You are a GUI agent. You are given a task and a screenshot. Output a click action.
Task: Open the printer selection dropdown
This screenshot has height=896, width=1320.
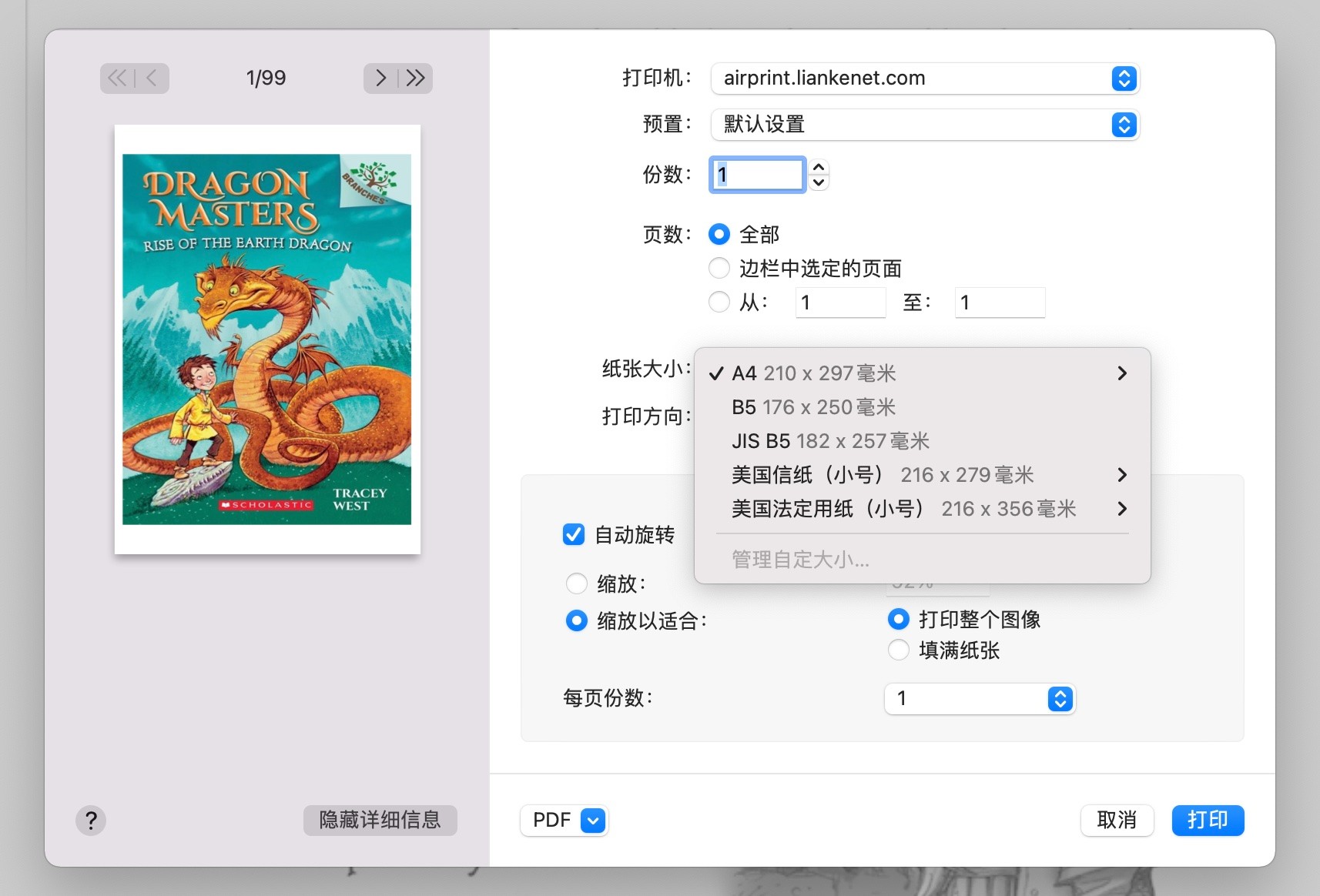pyautogui.click(x=924, y=79)
